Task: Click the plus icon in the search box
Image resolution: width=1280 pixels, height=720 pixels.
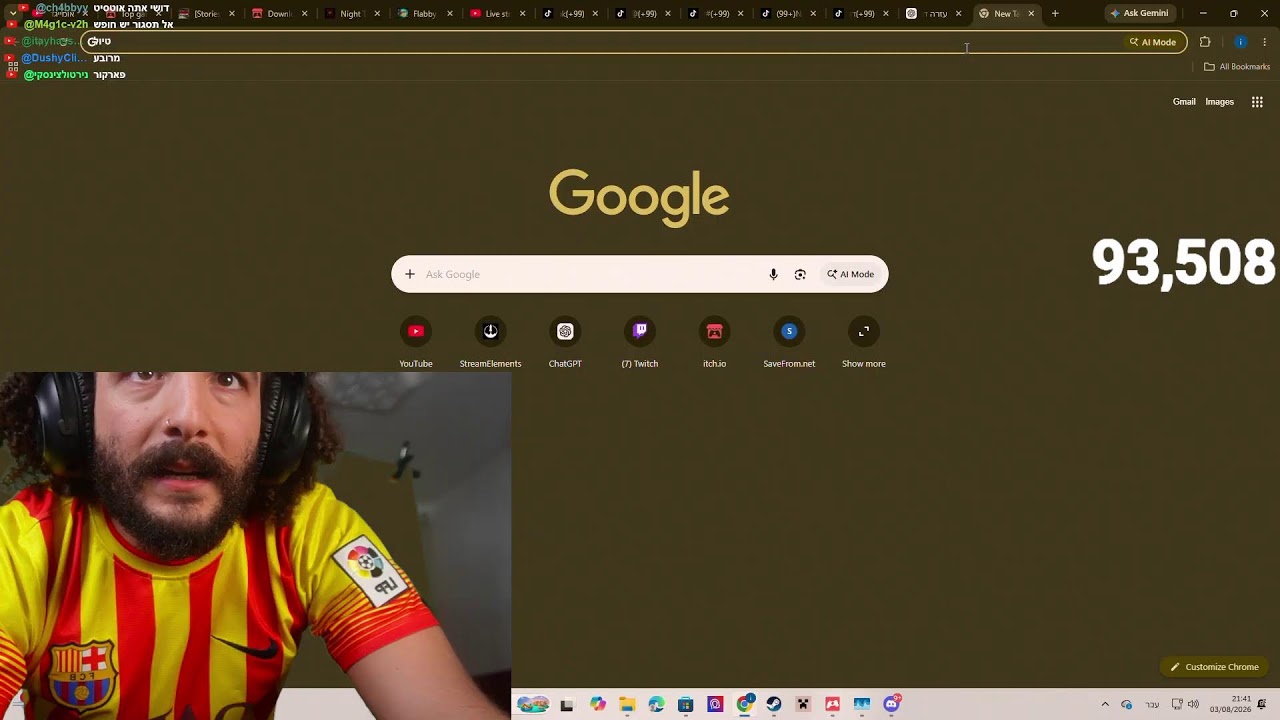Action: tap(409, 274)
